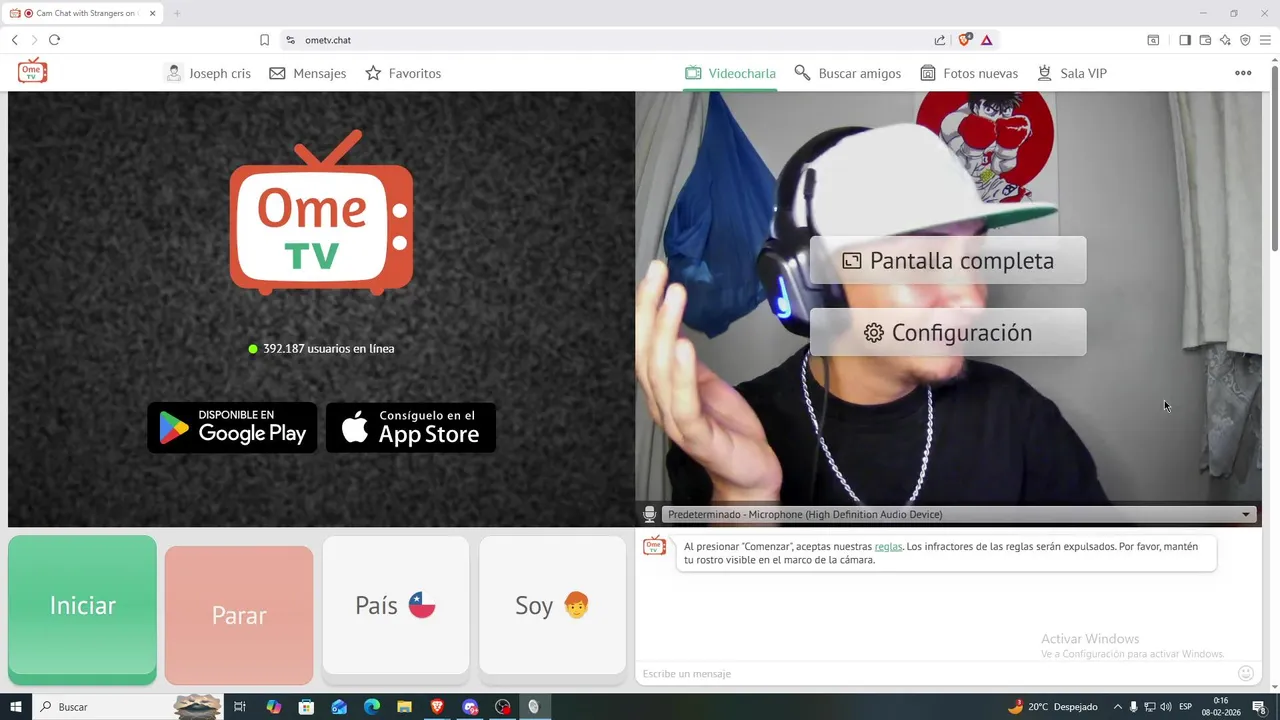
Task: Open the three-dot more options menu
Action: point(1243,73)
